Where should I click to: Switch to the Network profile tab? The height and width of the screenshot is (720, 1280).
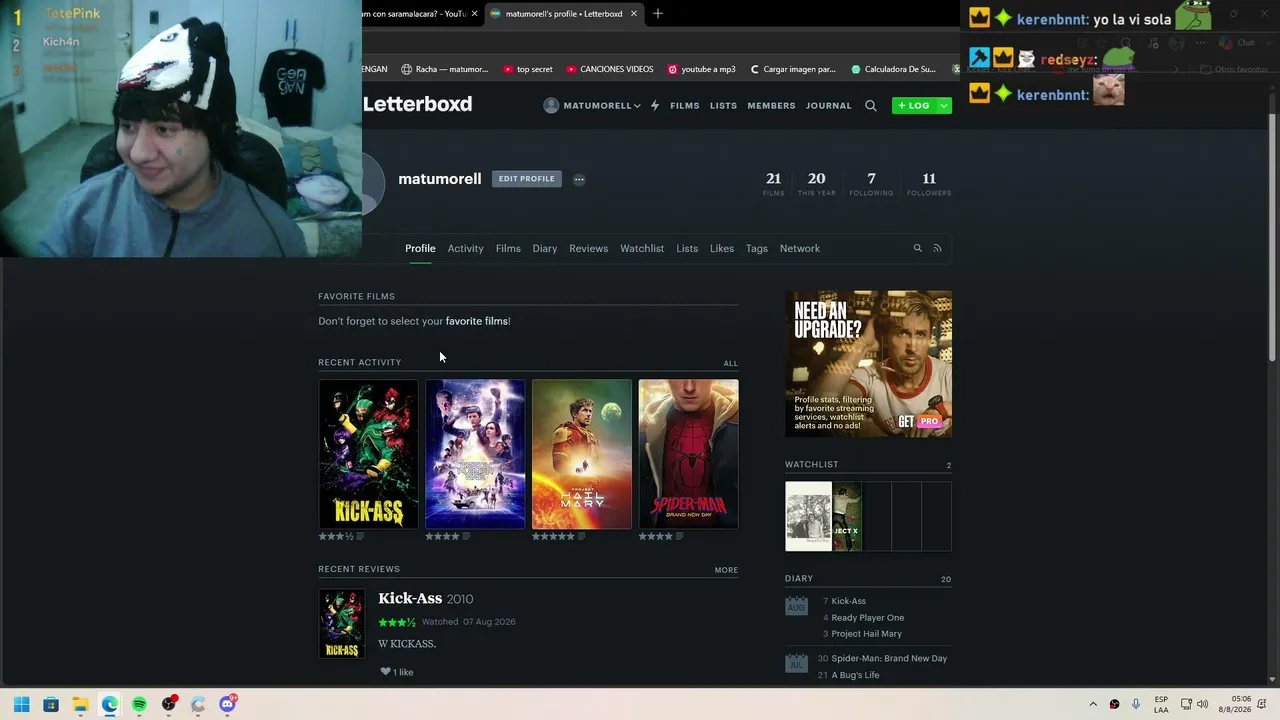click(800, 248)
